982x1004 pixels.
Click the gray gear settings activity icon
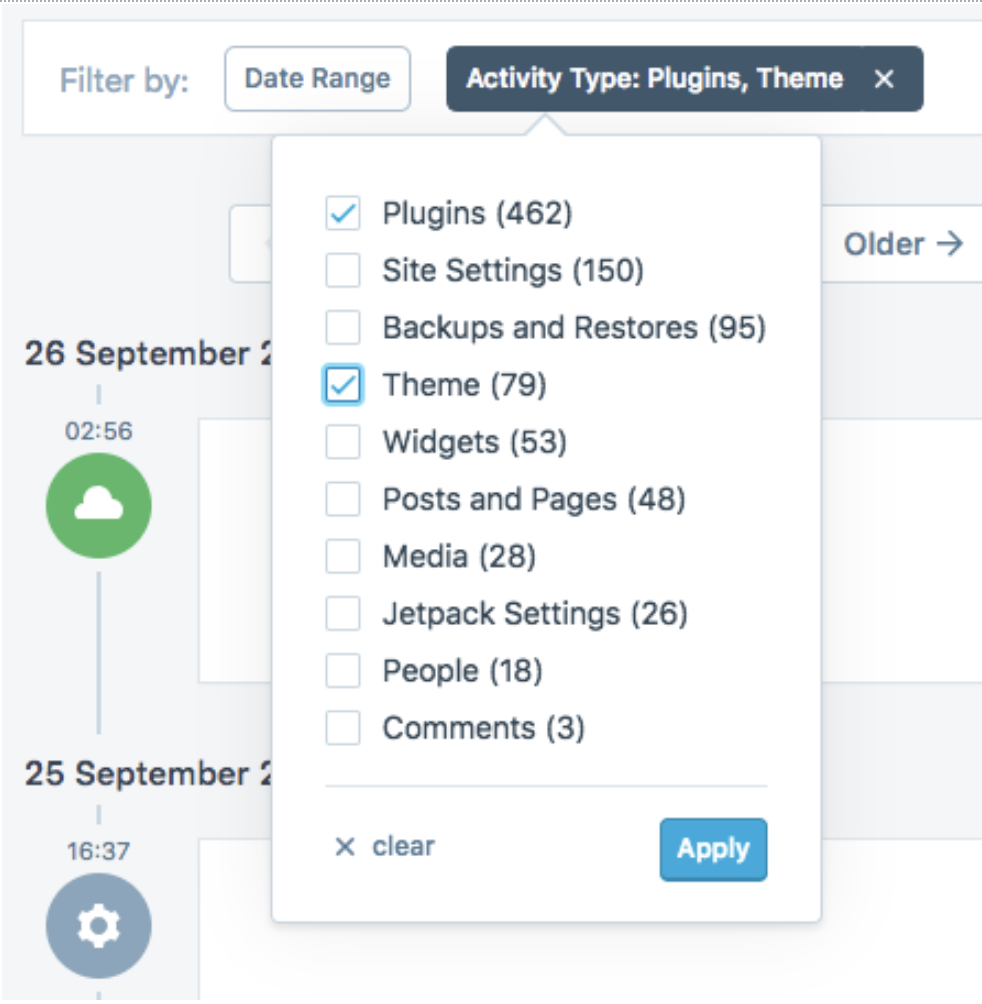pos(98,926)
